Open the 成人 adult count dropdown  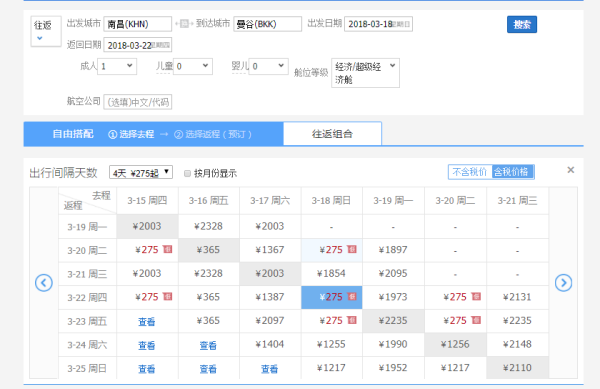(x=117, y=66)
